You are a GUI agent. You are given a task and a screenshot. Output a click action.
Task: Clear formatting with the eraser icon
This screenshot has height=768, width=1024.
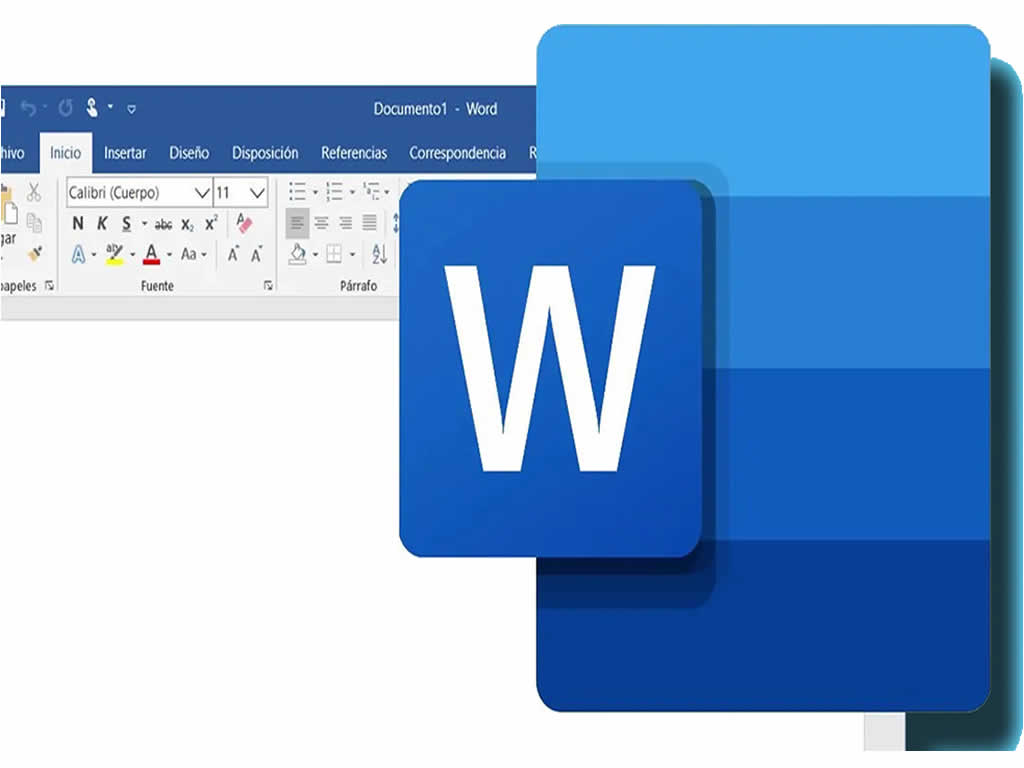pyautogui.click(x=243, y=223)
